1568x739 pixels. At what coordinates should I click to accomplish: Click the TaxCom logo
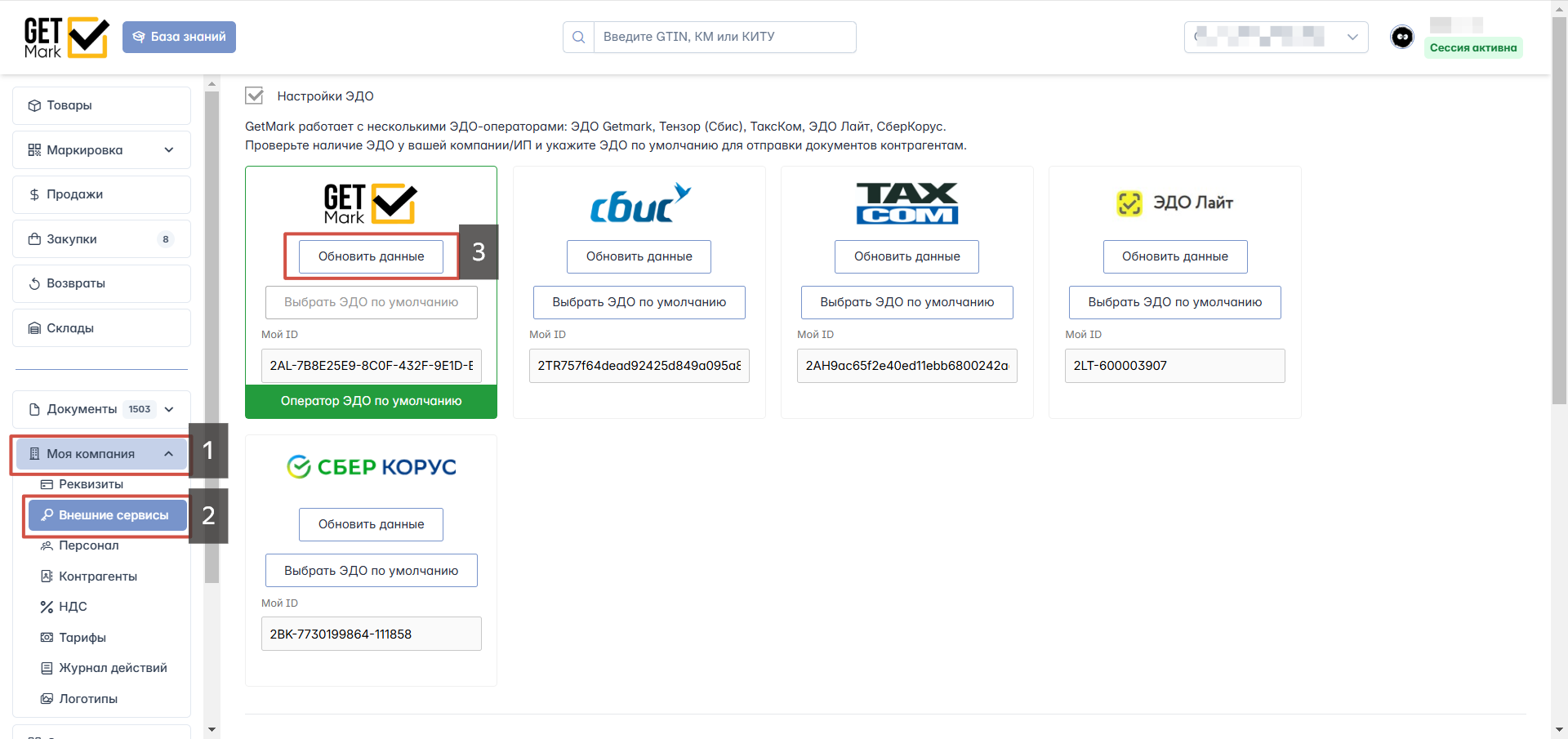[x=907, y=203]
